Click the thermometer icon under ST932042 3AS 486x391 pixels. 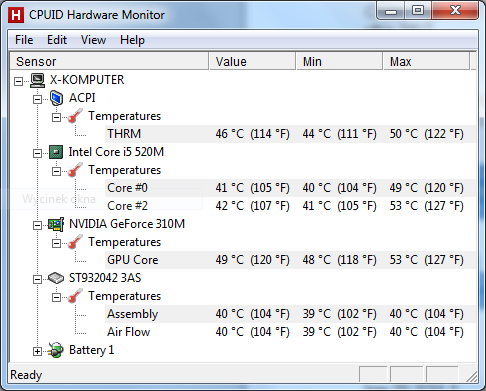[75, 296]
